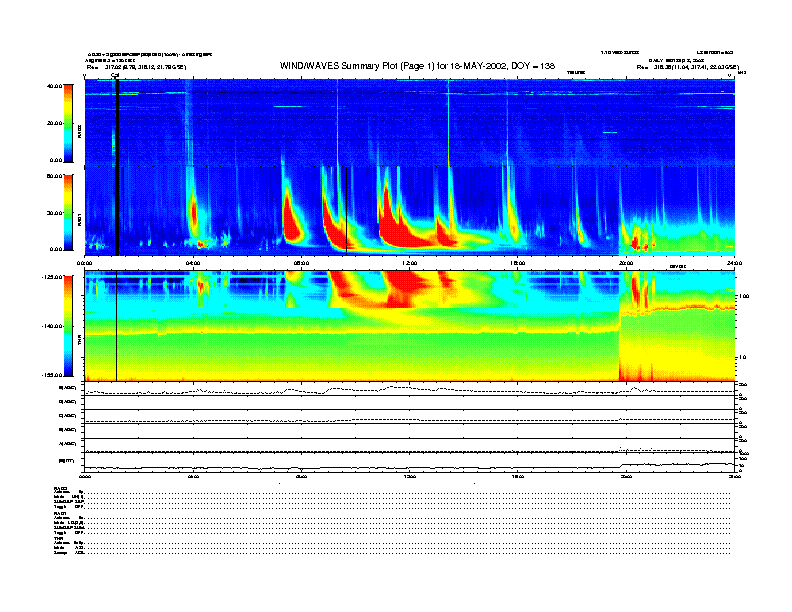The height and width of the screenshot is (612, 792).
Task: Click the RAD1 color scale bar
Action: [x=68, y=212]
